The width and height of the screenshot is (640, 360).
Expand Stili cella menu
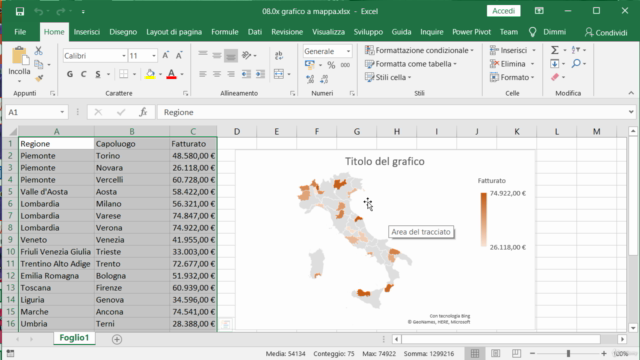pyautogui.click(x=388, y=77)
